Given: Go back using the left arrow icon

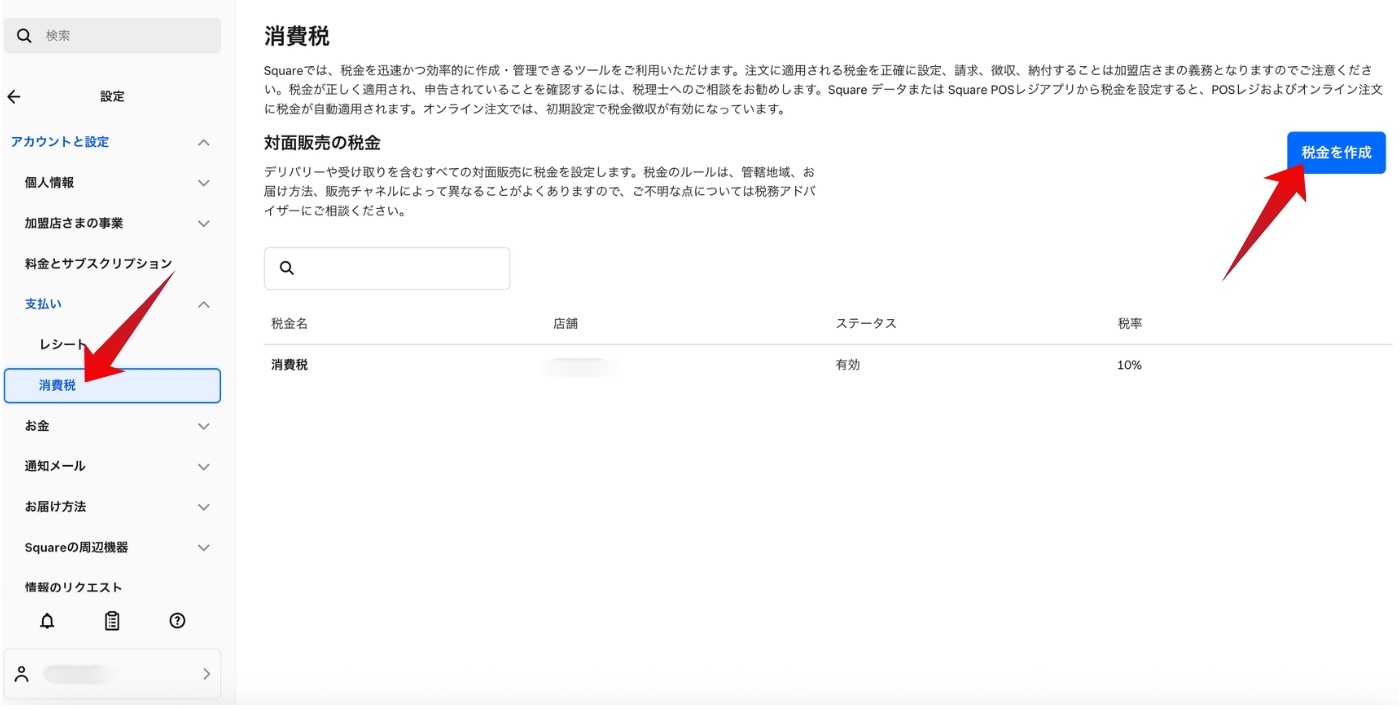Looking at the screenshot, I should [14, 97].
